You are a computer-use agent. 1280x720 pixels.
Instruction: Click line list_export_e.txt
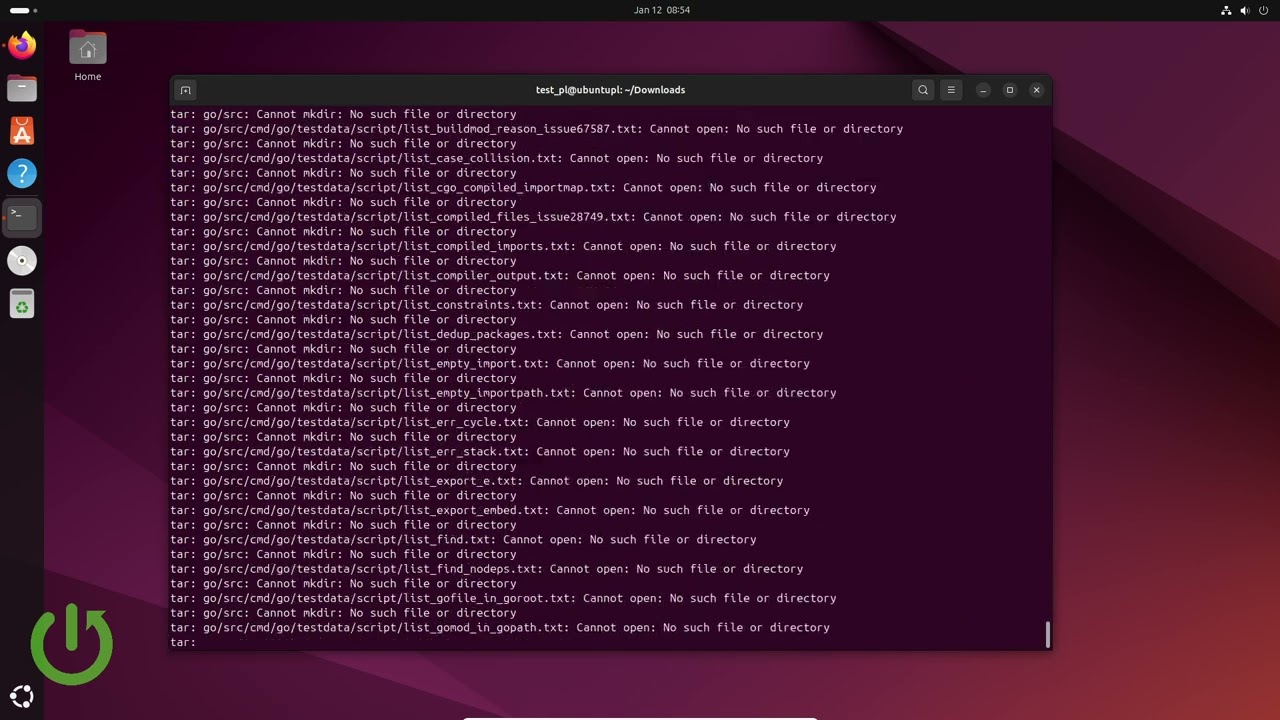click(x=477, y=481)
